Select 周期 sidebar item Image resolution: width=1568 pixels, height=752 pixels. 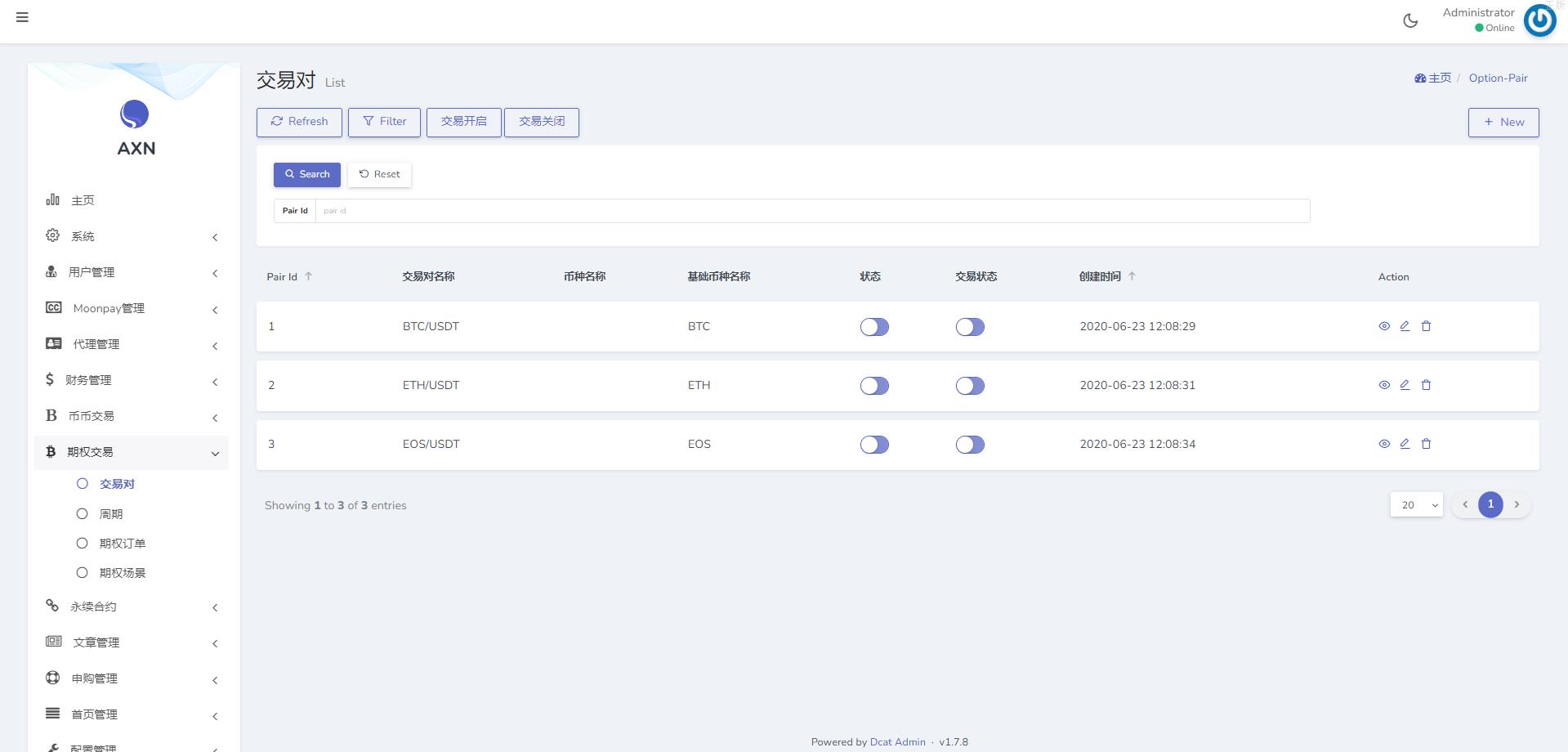110,514
